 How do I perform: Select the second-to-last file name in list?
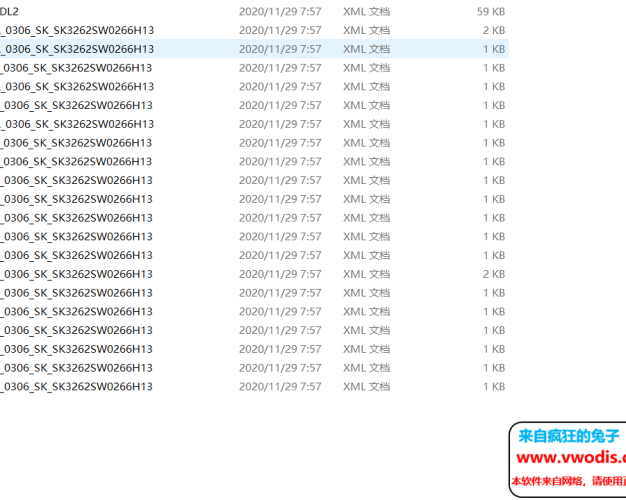(x=77, y=367)
